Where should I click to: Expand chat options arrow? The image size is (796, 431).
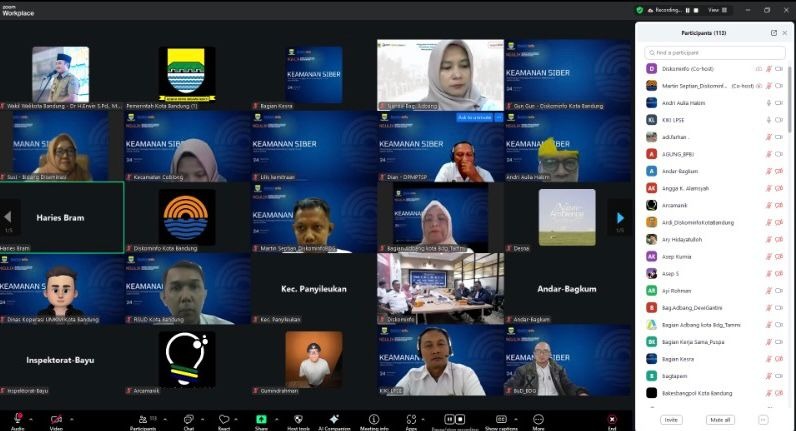(x=202, y=419)
